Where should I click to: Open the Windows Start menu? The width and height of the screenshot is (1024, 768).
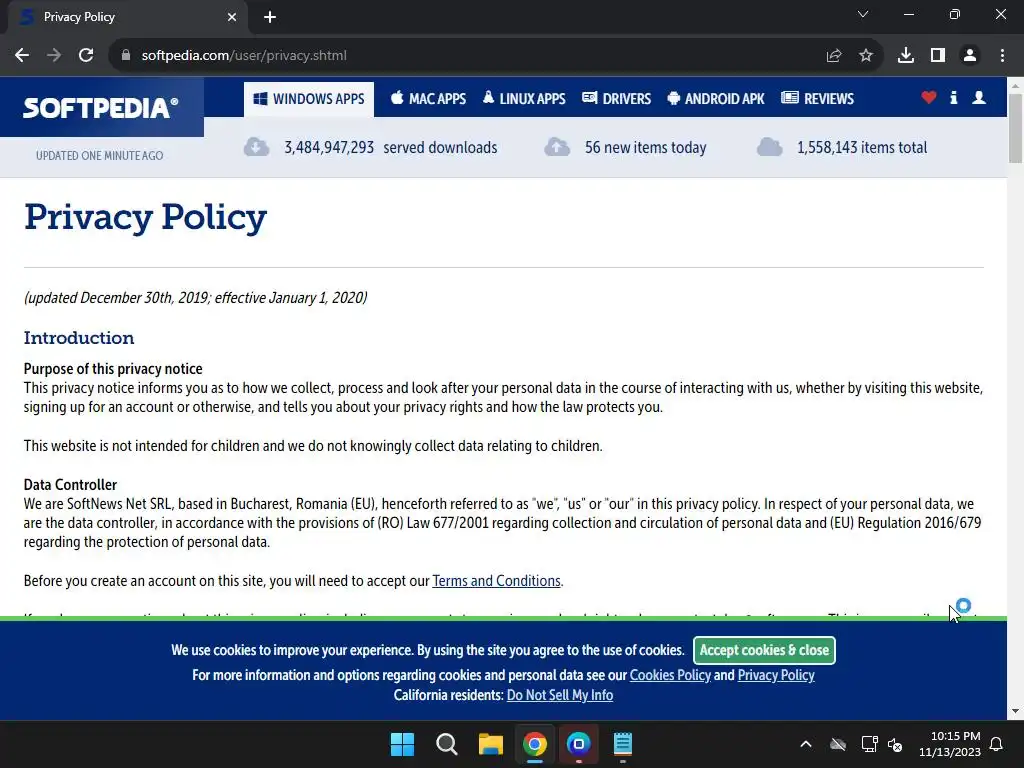tap(402, 744)
